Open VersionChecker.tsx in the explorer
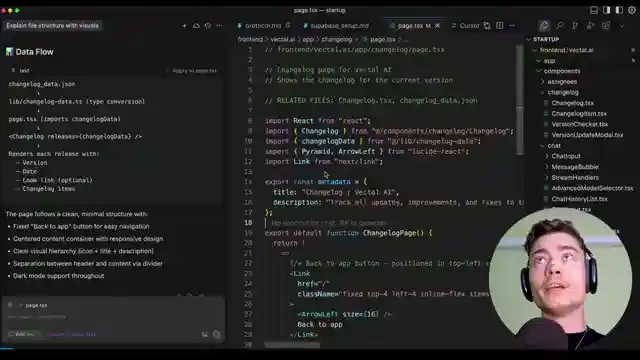640x360 pixels. pyautogui.click(x=580, y=124)
